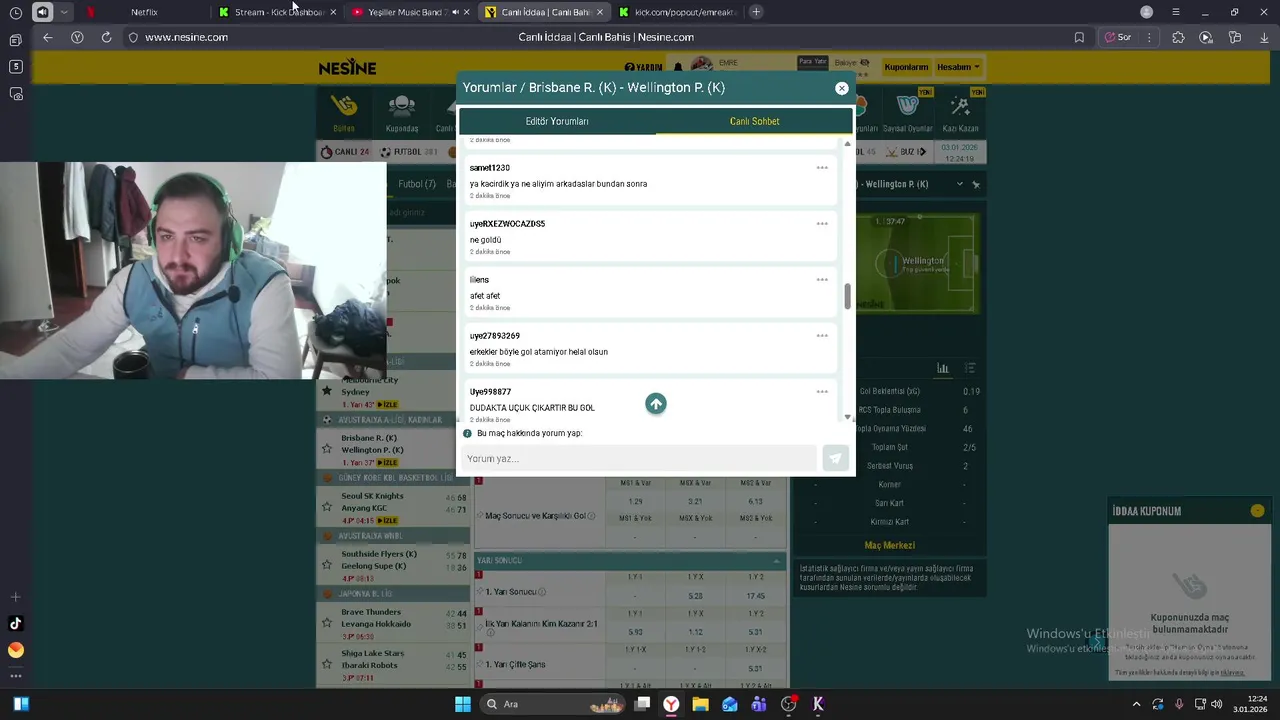Click the chat scroll down arrow
This screenshot has width=1280, height=720.
848,417
